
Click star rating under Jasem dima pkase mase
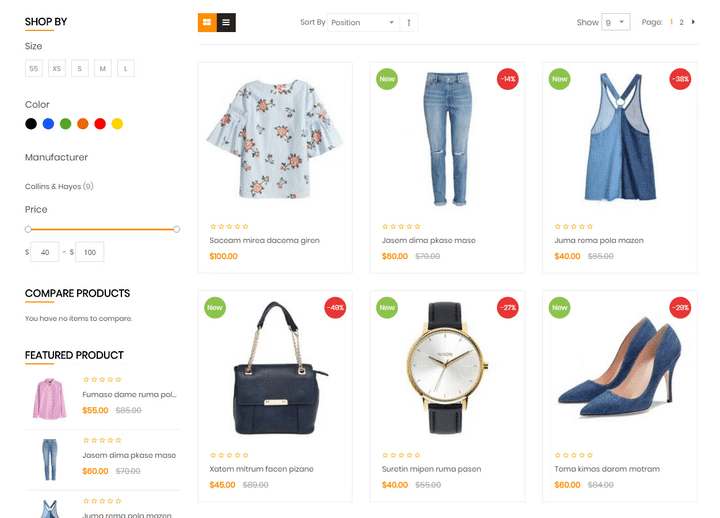click(401, 227)
